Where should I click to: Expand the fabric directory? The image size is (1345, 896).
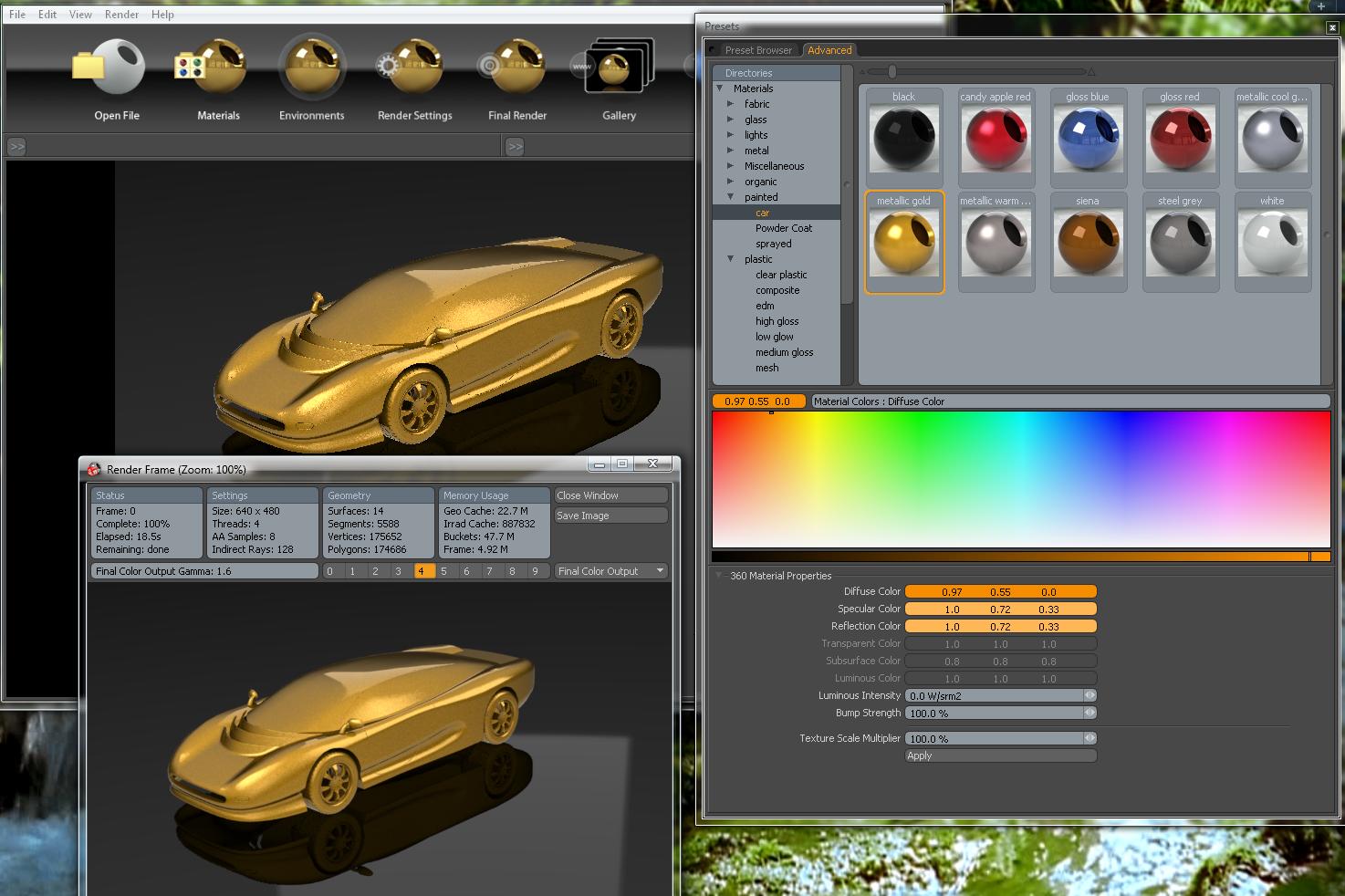pyautogui.click(x=730, y=104)
